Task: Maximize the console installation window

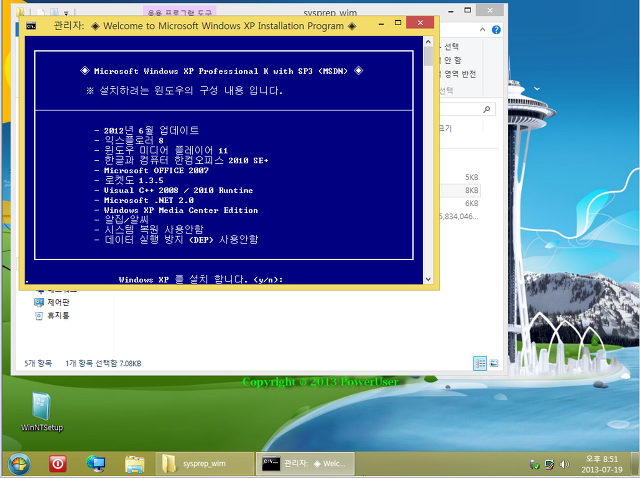Action: [x=398, y=23]
